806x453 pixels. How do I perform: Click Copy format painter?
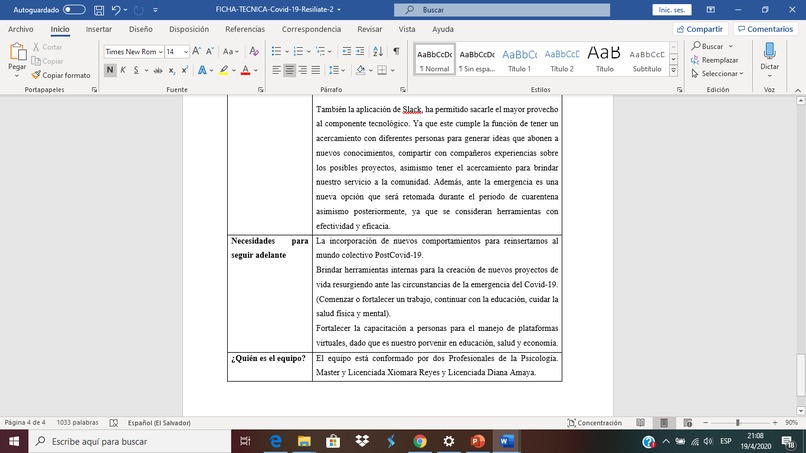point(61,75)
